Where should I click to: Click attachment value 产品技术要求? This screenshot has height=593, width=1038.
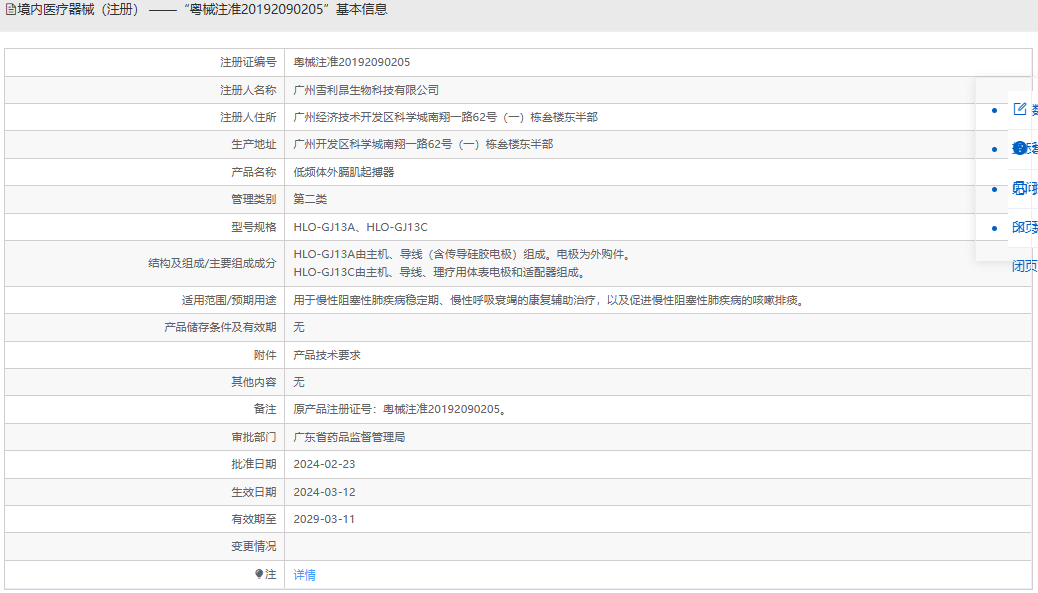[x=327, y=355]
